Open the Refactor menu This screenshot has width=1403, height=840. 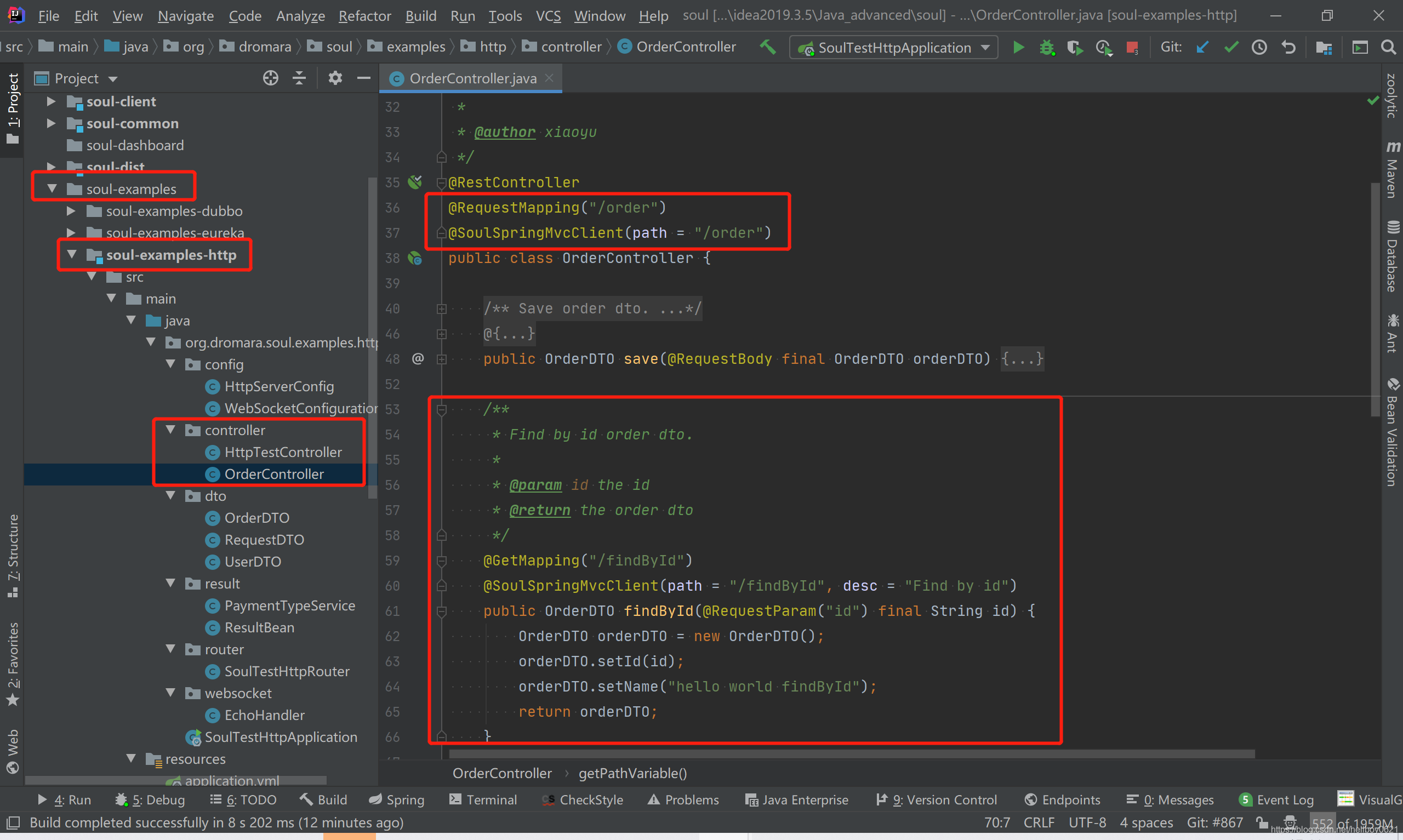[364, 16]
